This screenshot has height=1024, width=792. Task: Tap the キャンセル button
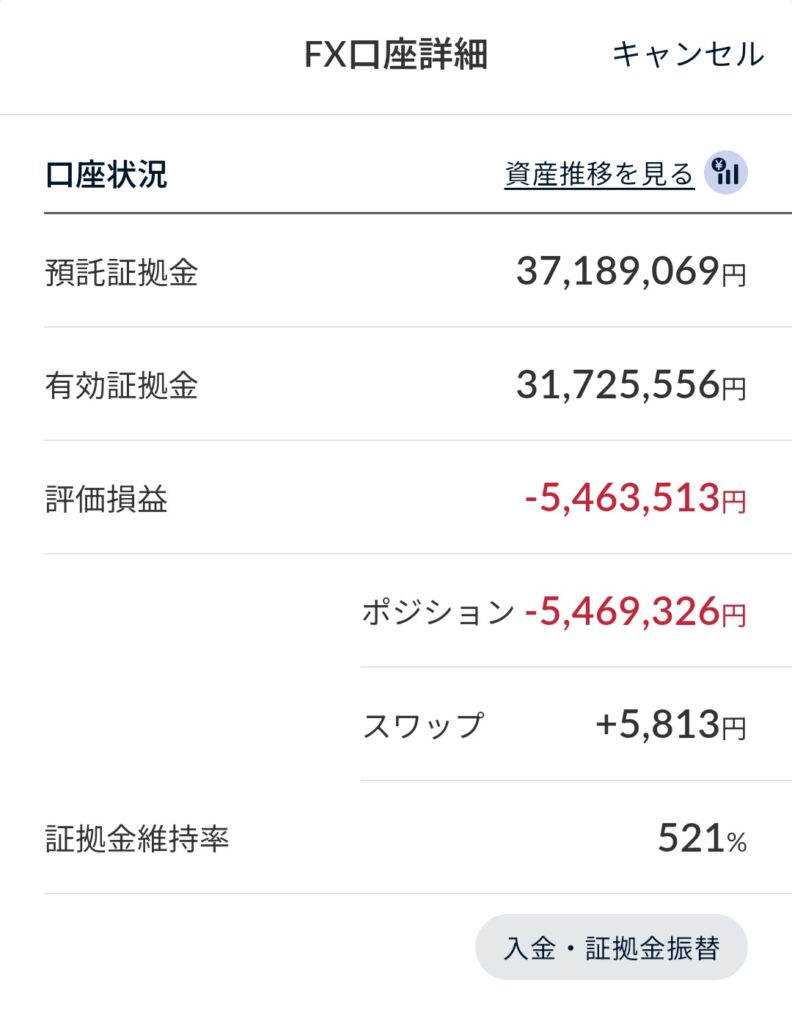tap(688, 54)
